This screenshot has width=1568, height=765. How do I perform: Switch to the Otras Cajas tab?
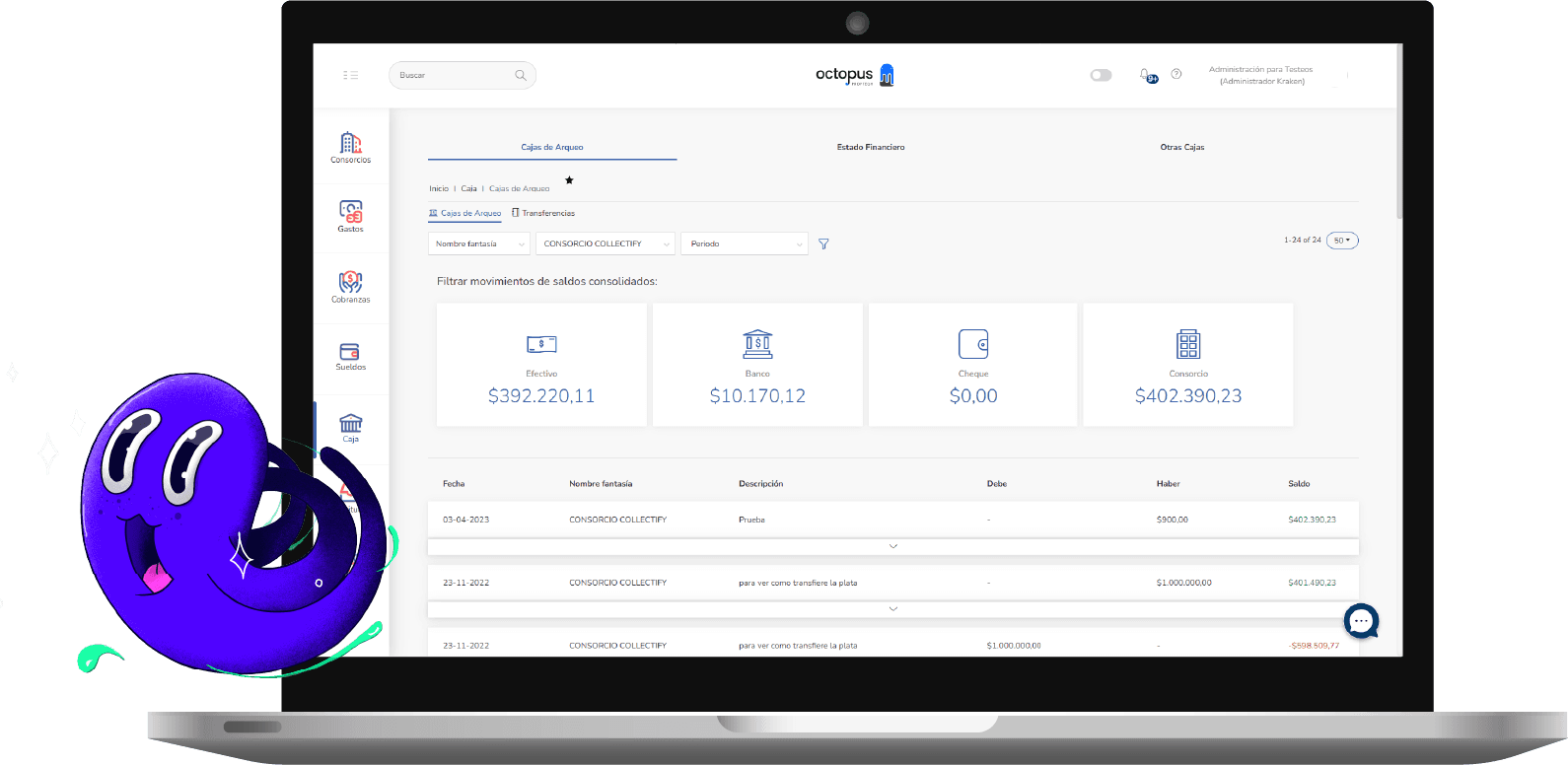coord(1182,147)
